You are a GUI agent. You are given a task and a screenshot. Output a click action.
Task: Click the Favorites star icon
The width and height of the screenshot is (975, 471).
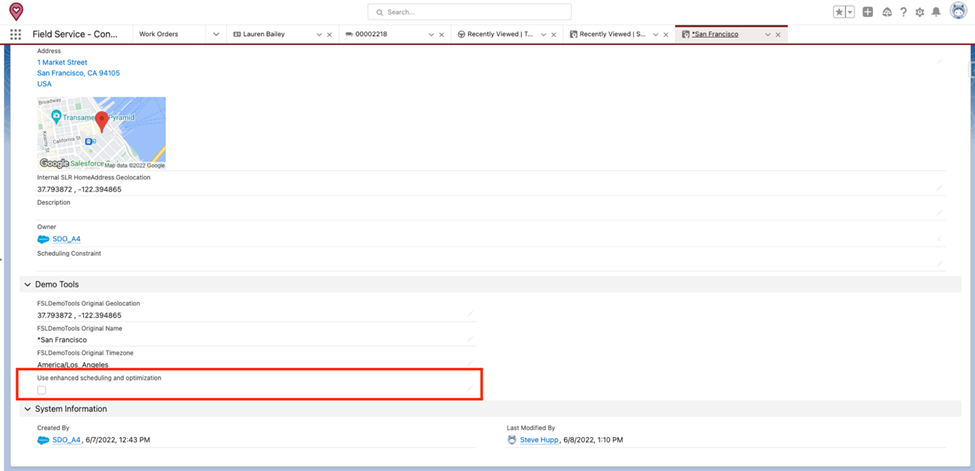[x=839, y=12]
